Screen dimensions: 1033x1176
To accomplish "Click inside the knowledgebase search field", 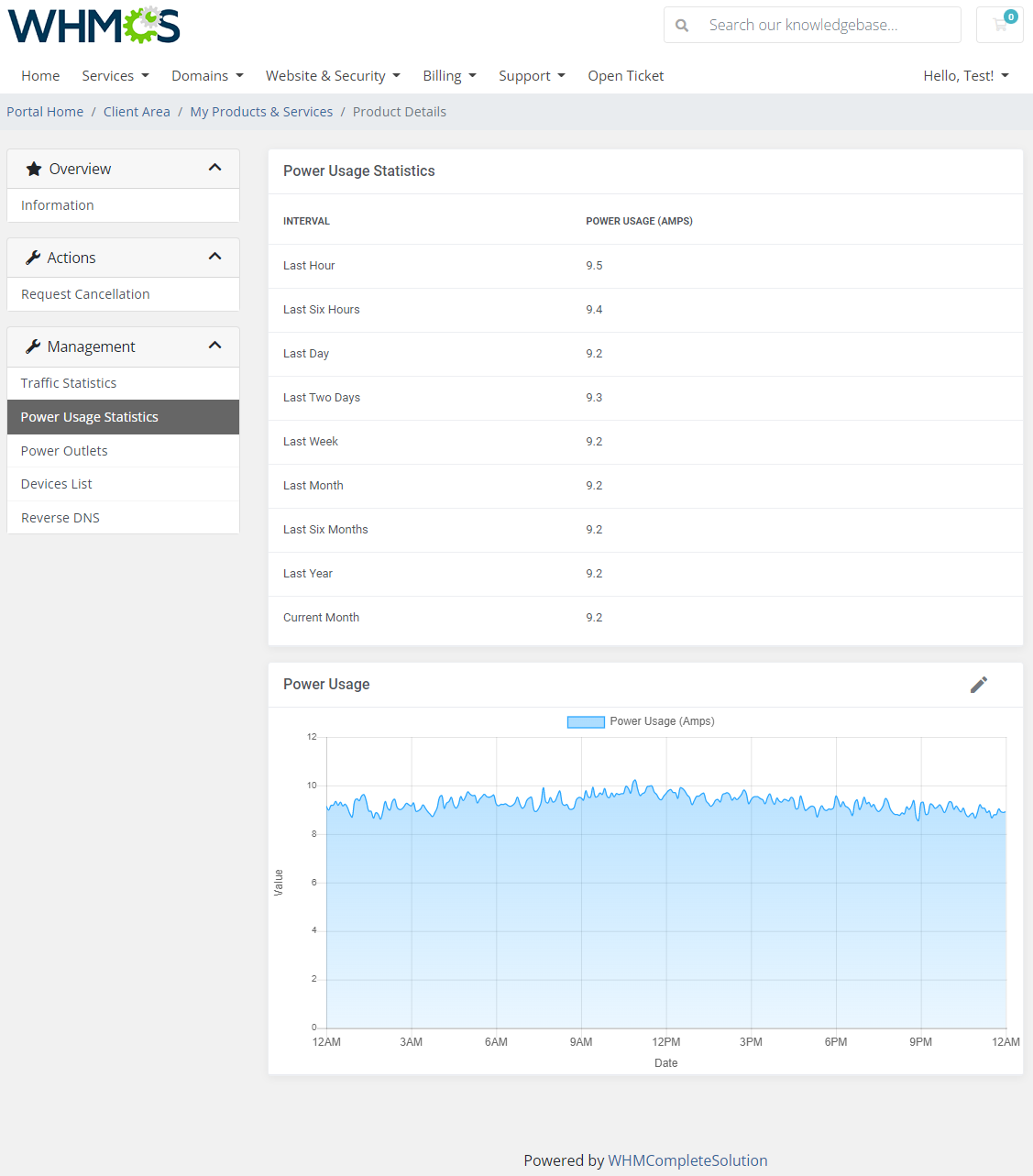I will click(816, 25).
